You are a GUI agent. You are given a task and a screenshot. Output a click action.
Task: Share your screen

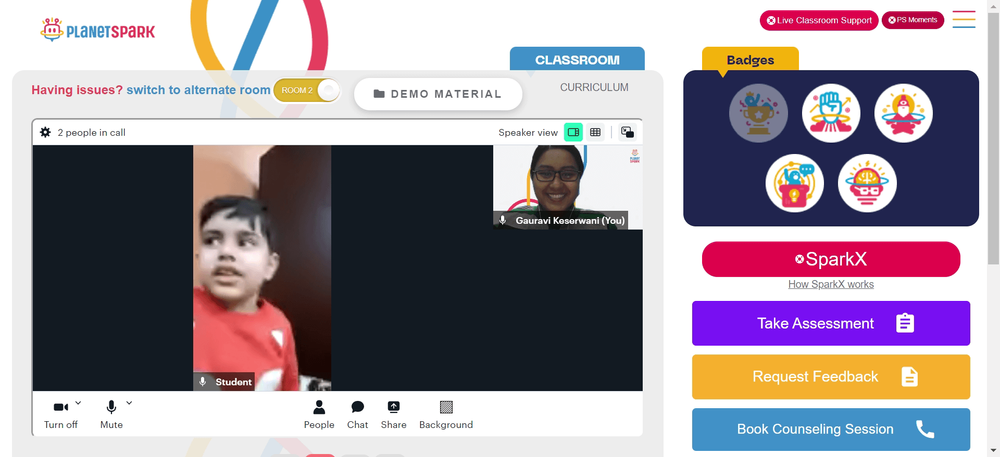pyautogui.click(x=393, y=414)
